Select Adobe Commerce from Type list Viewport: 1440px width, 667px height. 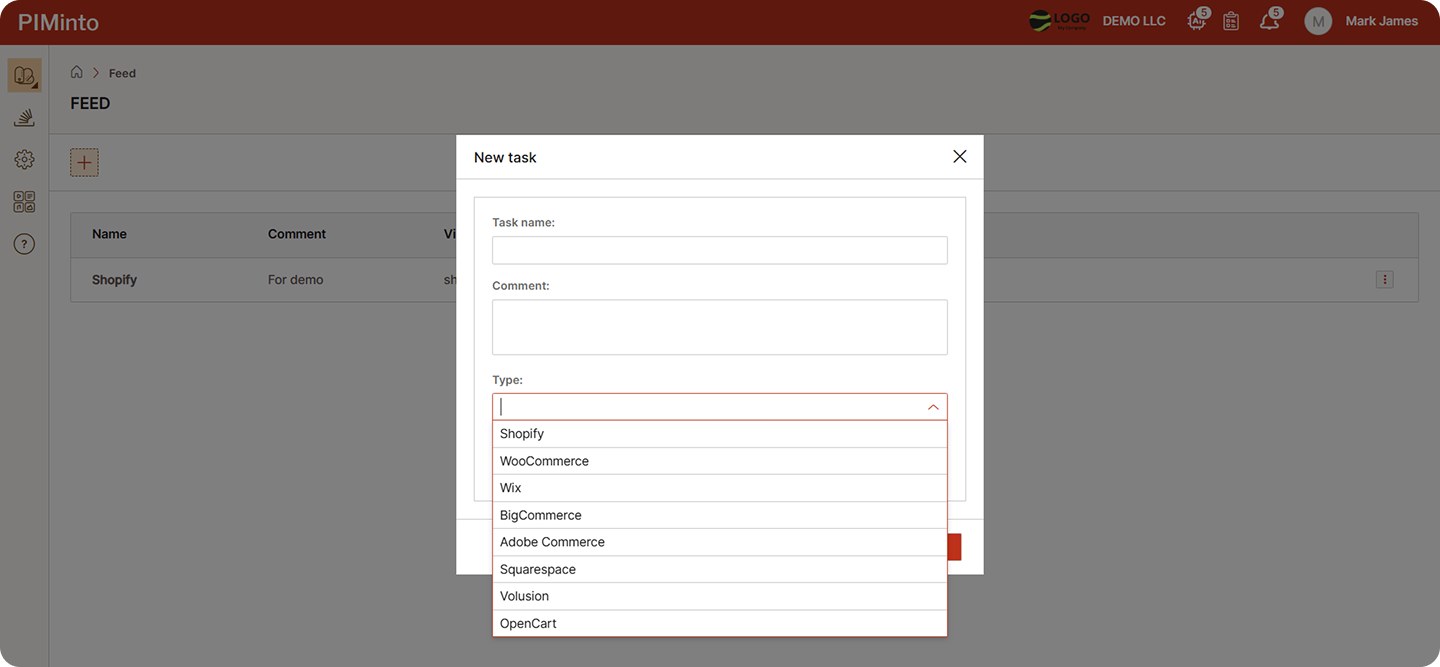point(719,542)
